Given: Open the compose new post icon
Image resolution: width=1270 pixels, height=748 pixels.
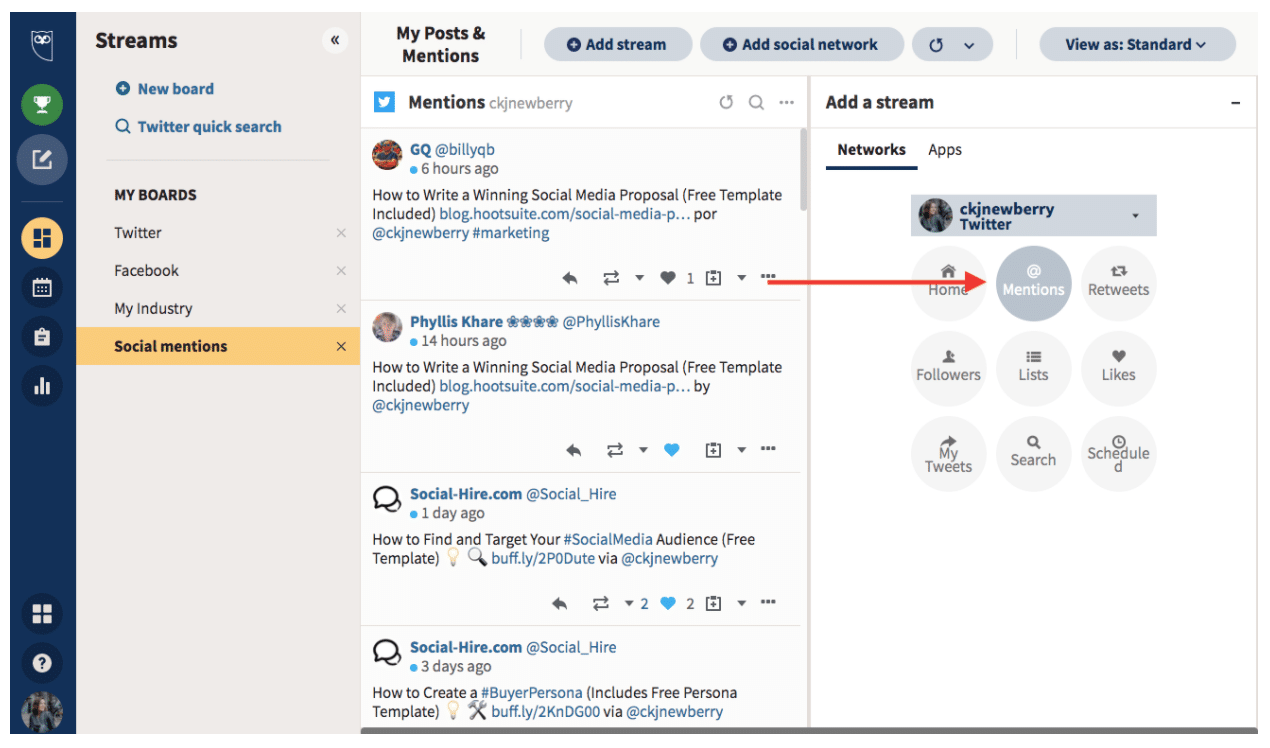Looking at the screenshot, I should point(42,159).
